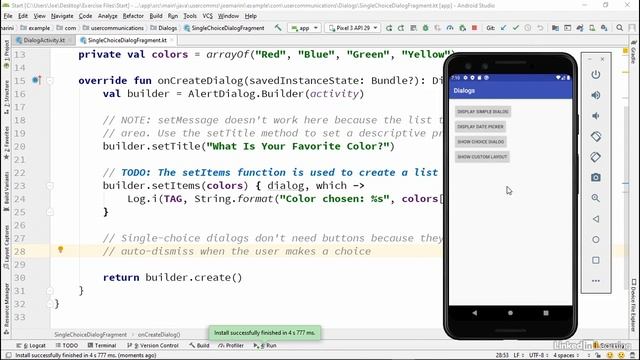The width and height of the screenshot is (640, 360).
Task: Click the emulator sidebar Back triangle
Action: (596, 219)
